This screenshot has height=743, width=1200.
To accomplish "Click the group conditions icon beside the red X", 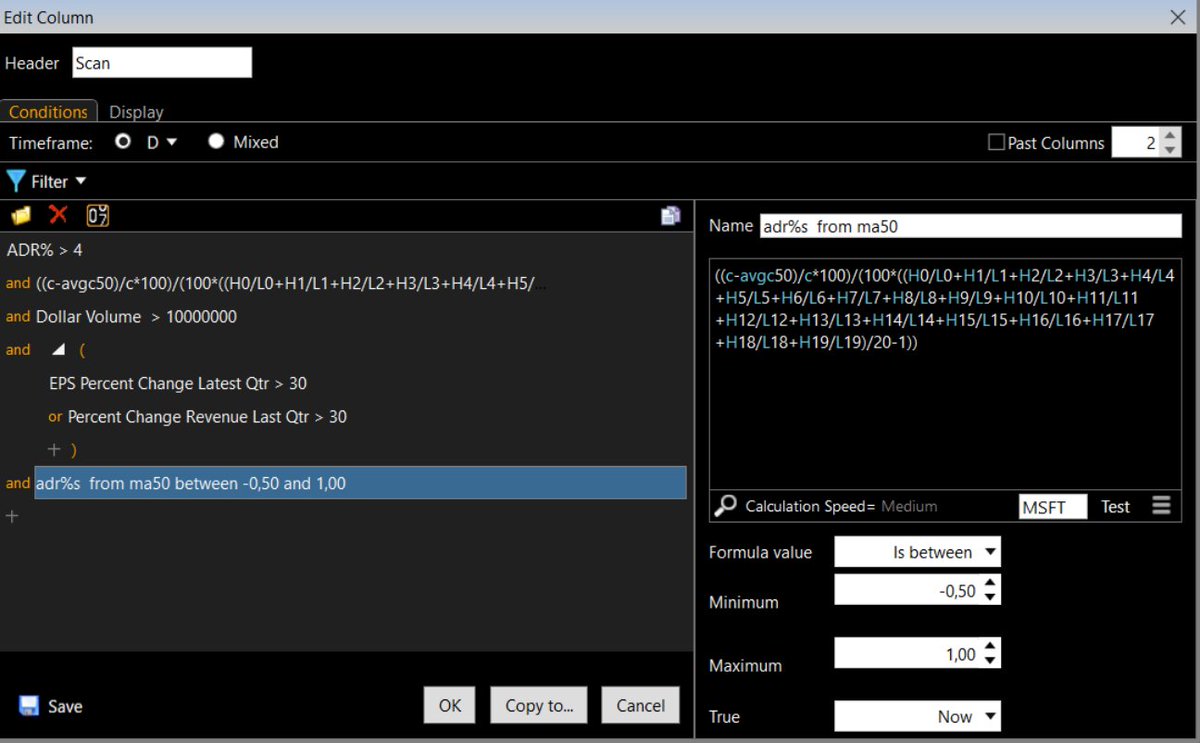I will [x=98, y=215].
